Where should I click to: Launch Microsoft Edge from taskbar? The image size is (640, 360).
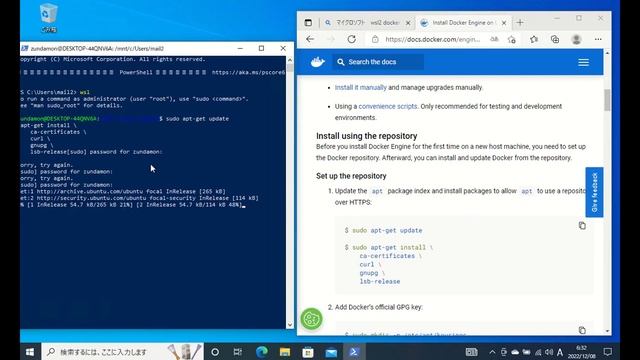pyautogui.click(x=262, y=352)
